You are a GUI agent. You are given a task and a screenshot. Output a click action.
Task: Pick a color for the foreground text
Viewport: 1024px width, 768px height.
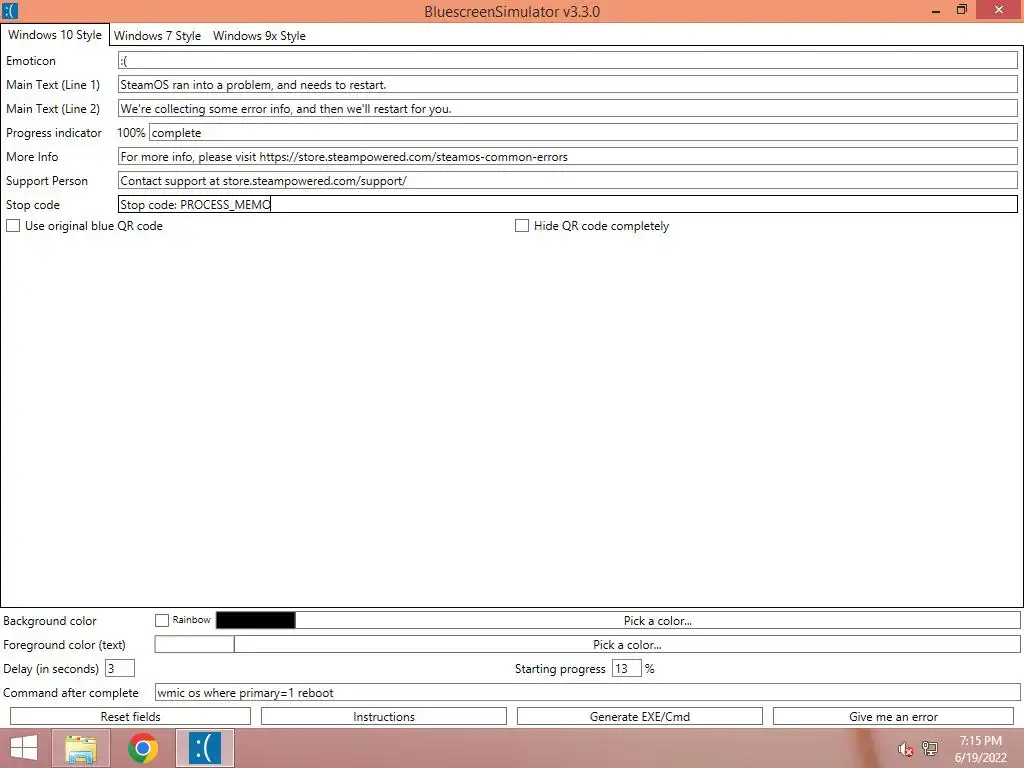[627, 645]
